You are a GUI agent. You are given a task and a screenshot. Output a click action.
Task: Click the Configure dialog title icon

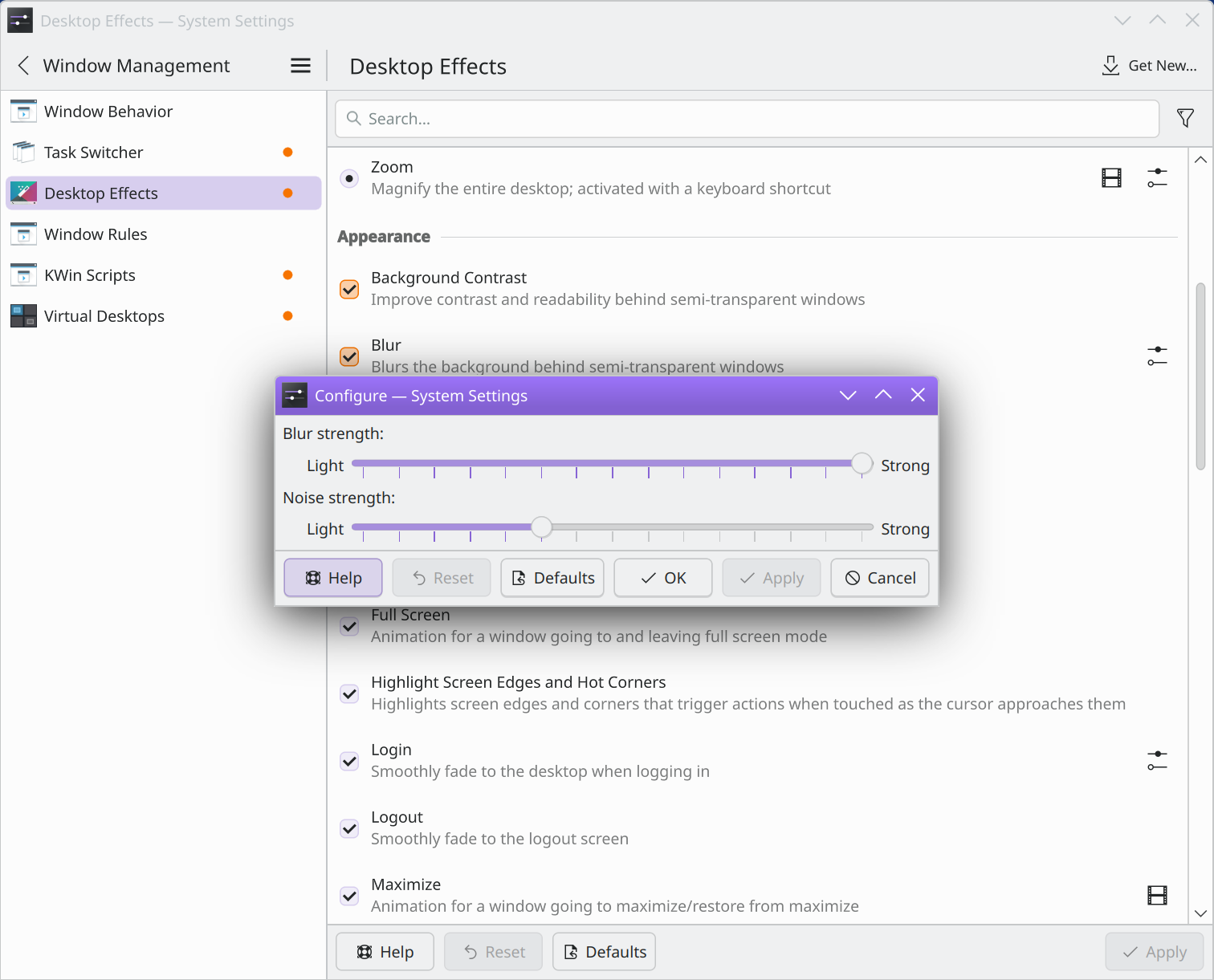[x=295, y=395]
